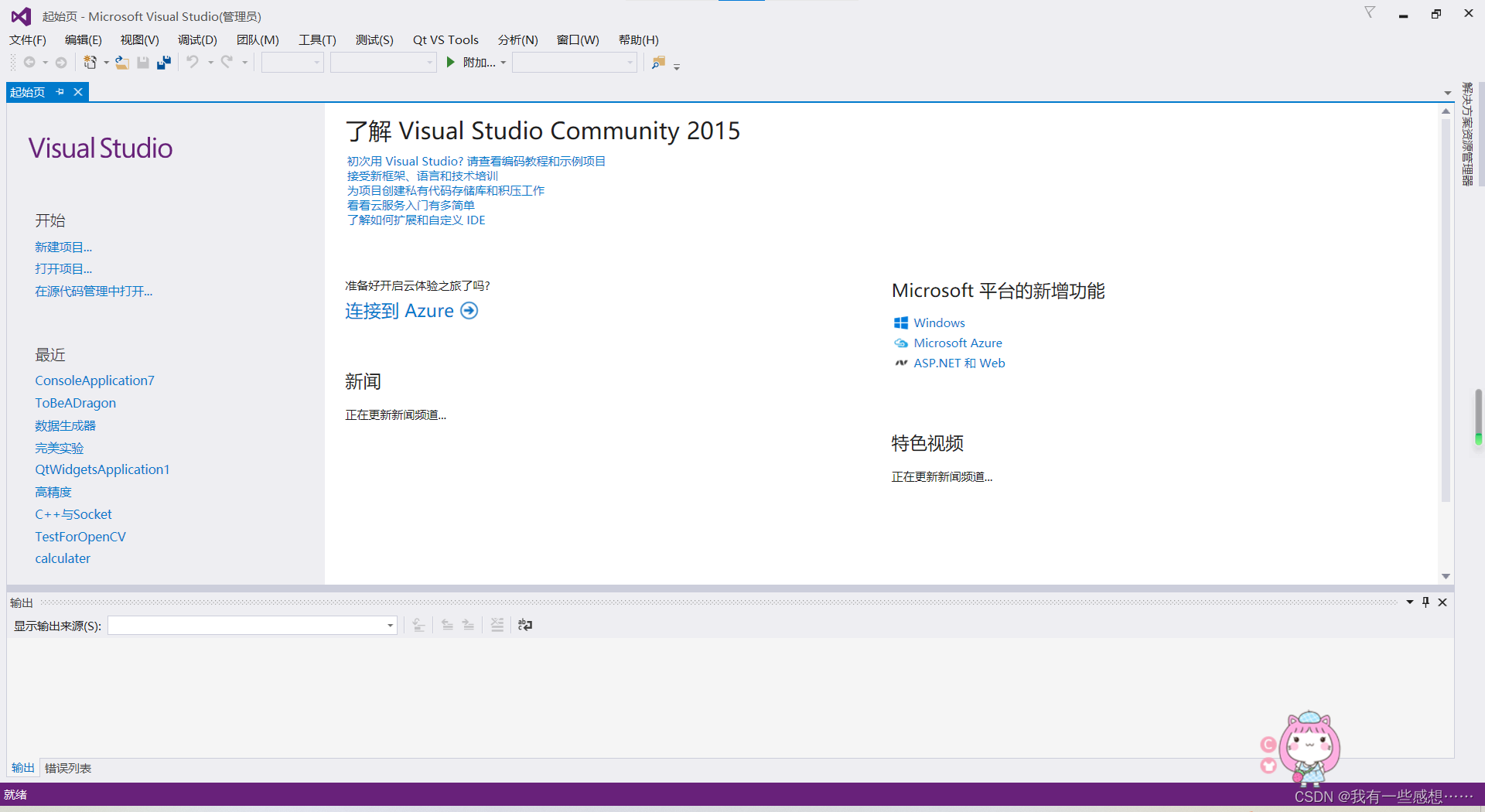Click the circled arrow beside 连接到 Azure

click(x=469, y=311)
